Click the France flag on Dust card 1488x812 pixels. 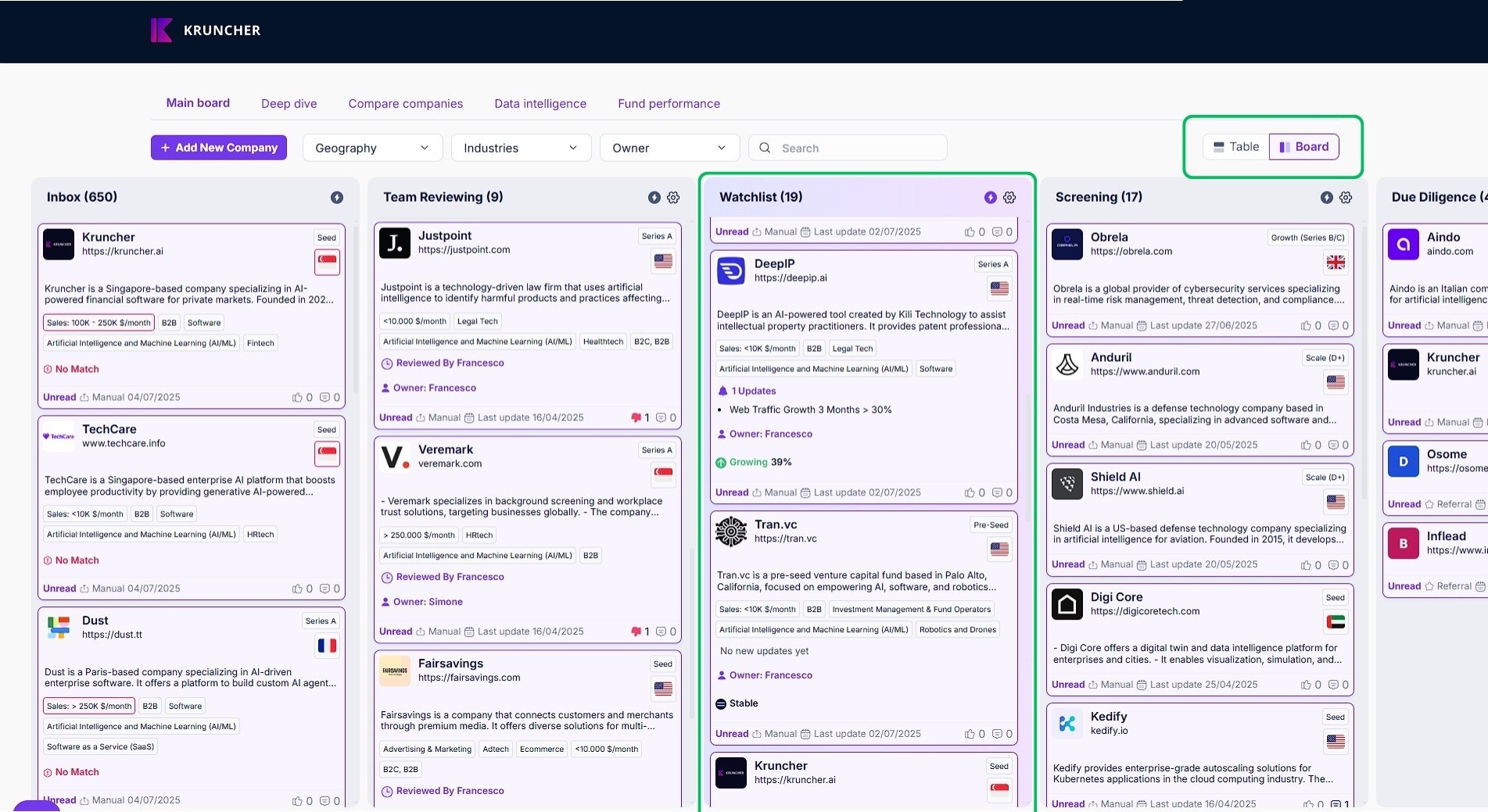point(327,646)
